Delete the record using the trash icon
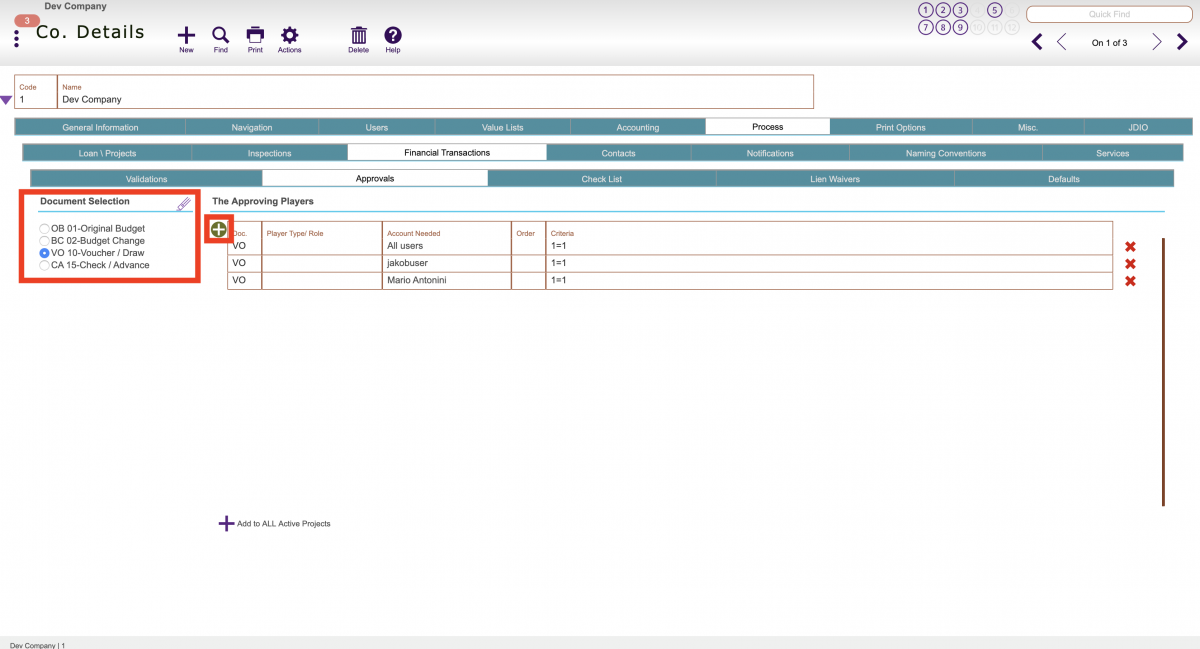 coord(358,34)
